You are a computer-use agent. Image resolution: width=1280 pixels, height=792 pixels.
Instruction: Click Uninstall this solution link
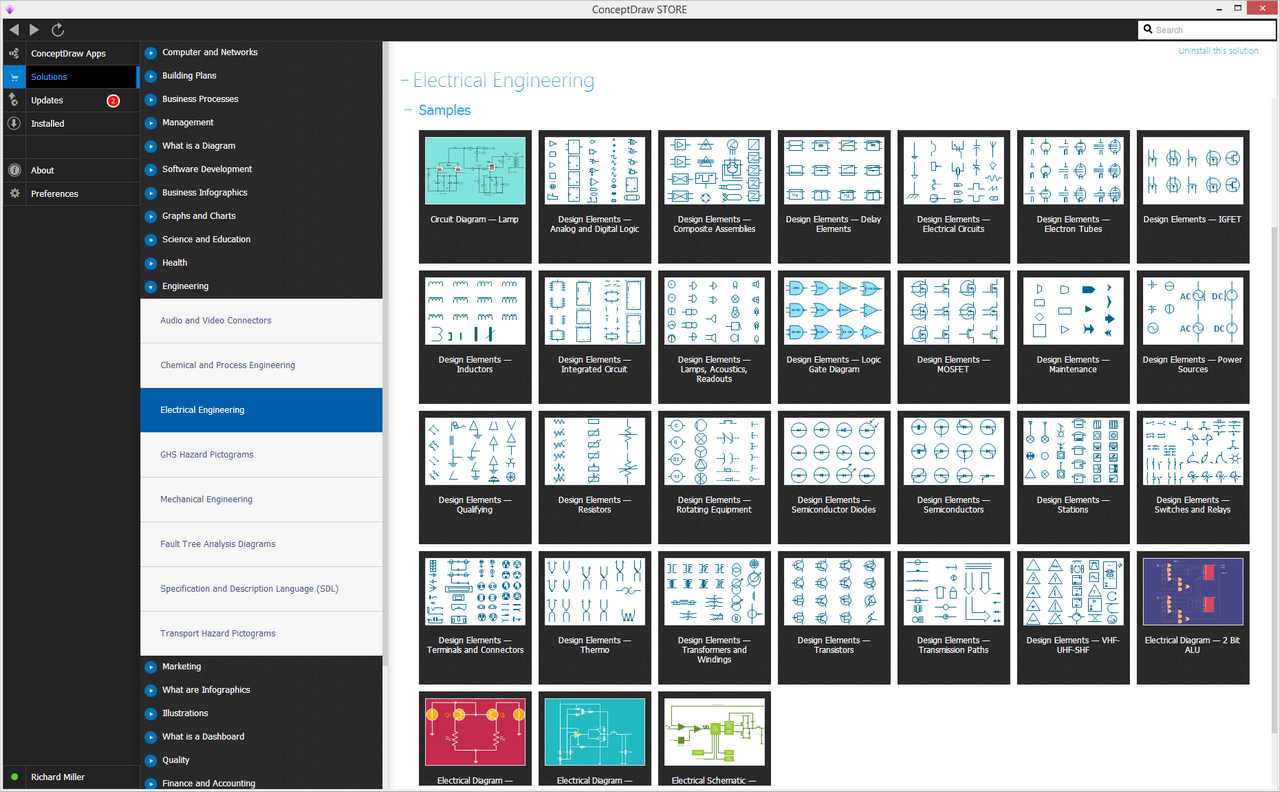pos(1218,51)
